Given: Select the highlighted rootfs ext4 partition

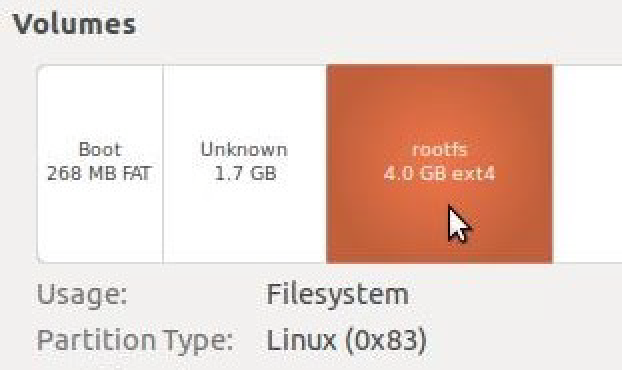Looking at the screenshot, I should coord(439,163).
